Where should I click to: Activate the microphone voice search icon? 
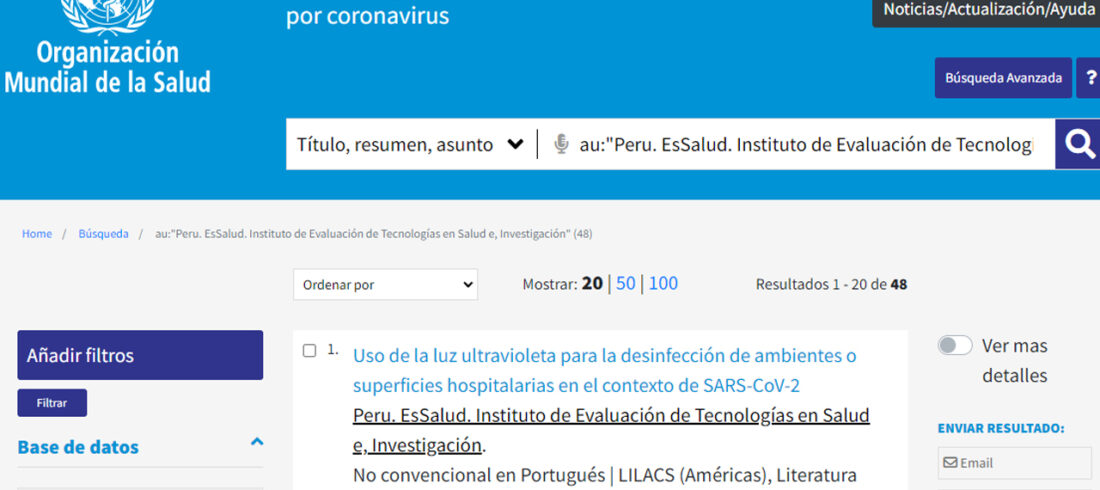(x=561, y=144)
